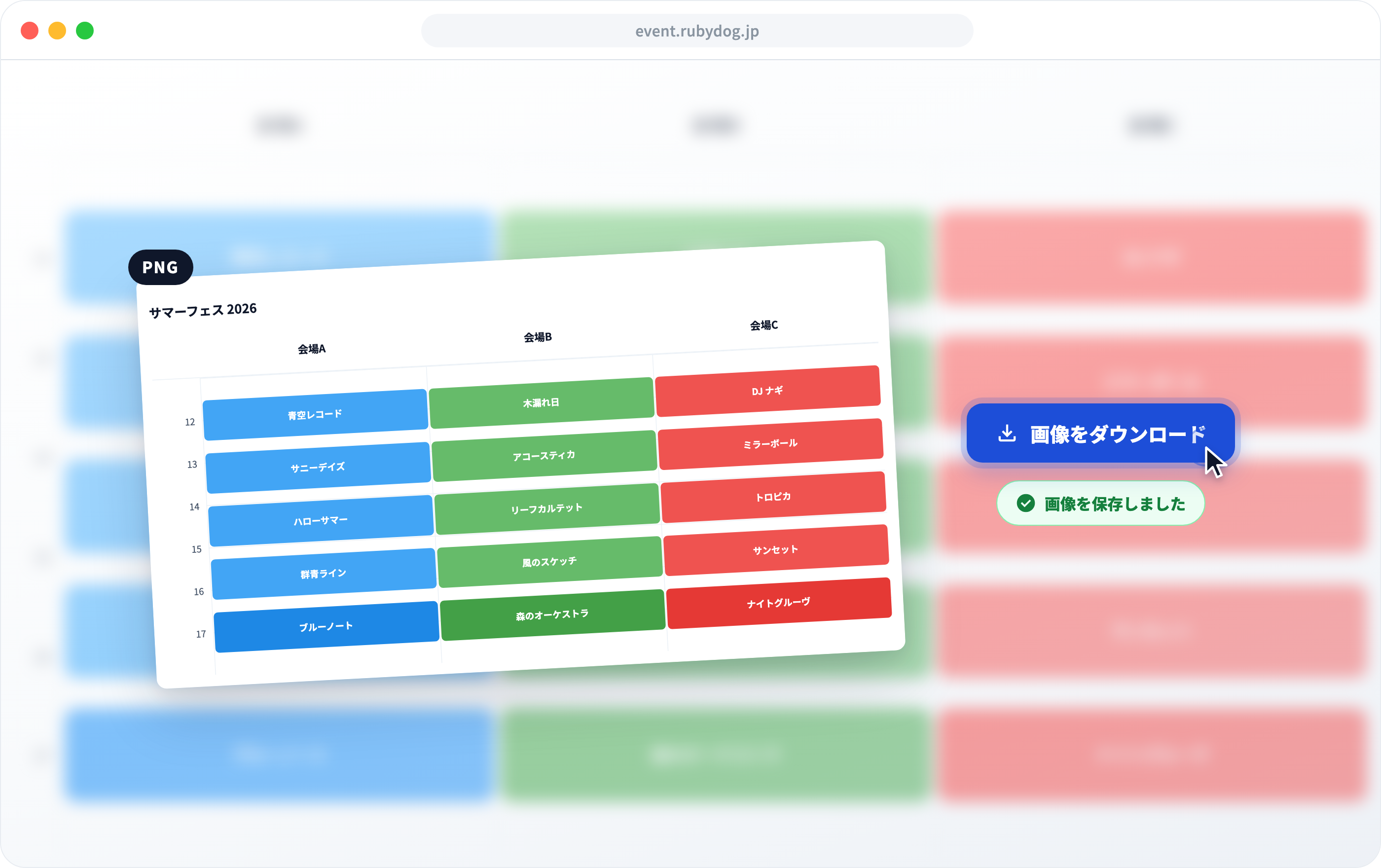1381x868 pixels.
Task: Click the 会場B column header
Action: point(538,337)
